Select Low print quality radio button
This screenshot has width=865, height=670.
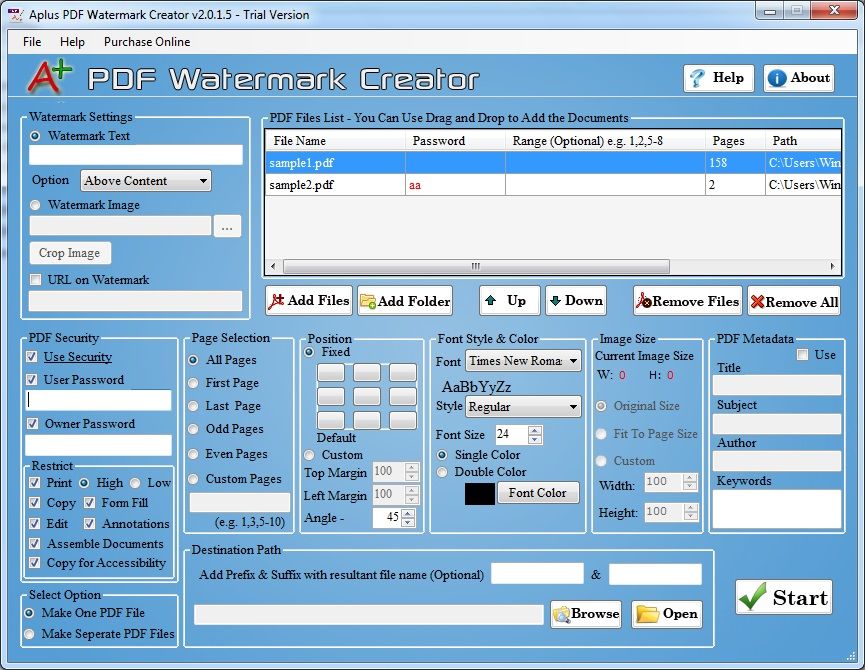click(135, 483)
